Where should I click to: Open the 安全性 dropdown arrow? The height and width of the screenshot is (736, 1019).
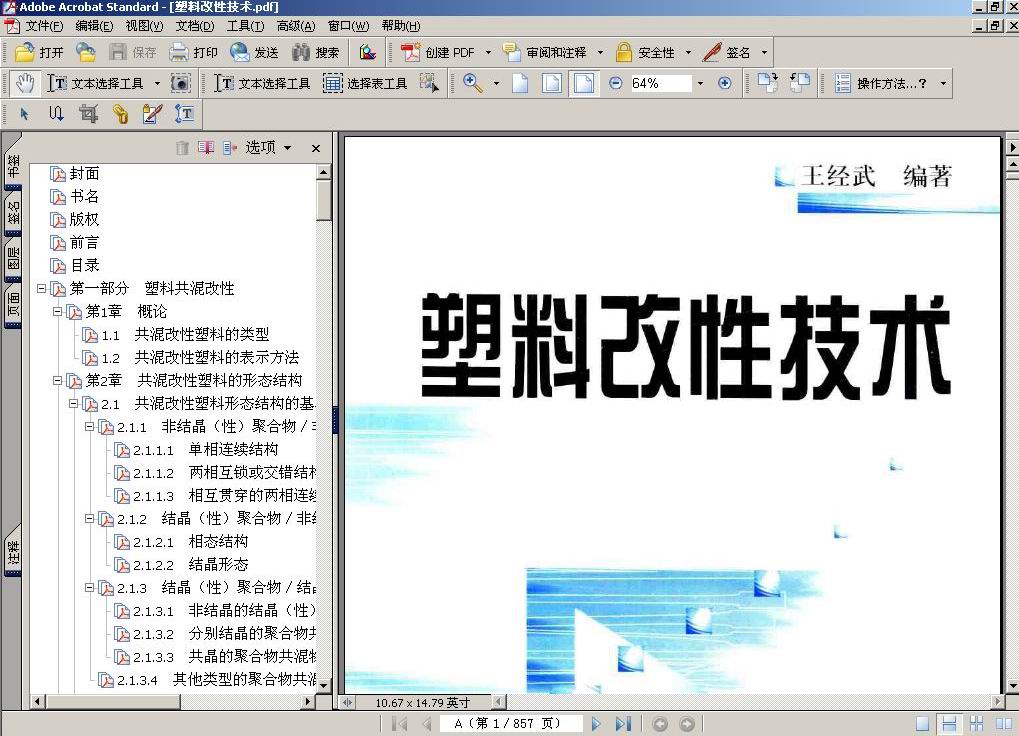[x=688, y=52]
